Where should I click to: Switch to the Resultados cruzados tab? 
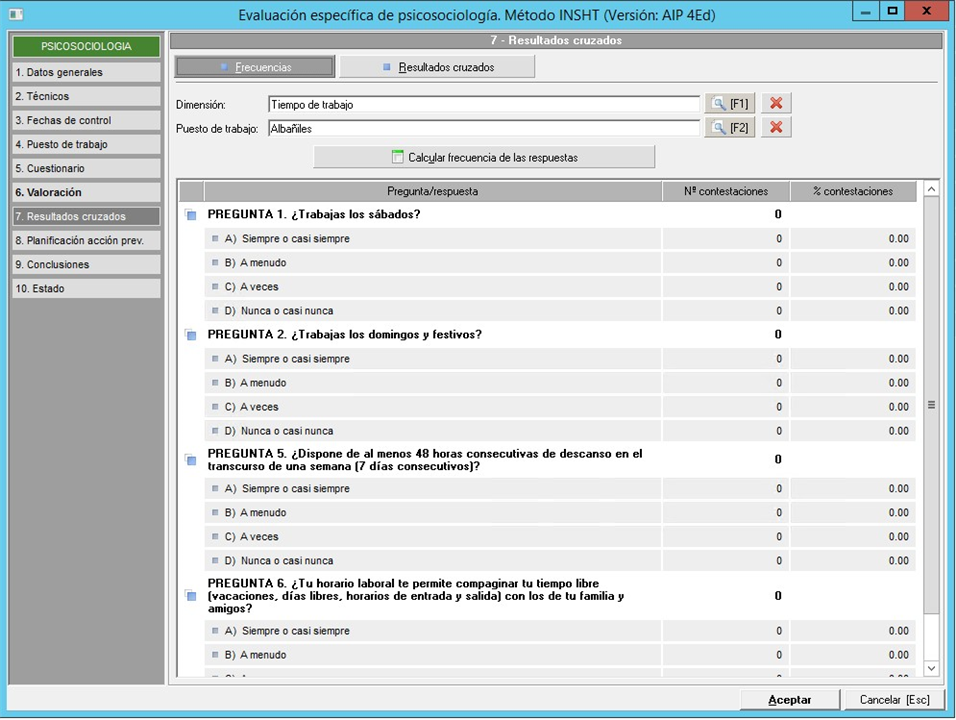click(437, 67)
